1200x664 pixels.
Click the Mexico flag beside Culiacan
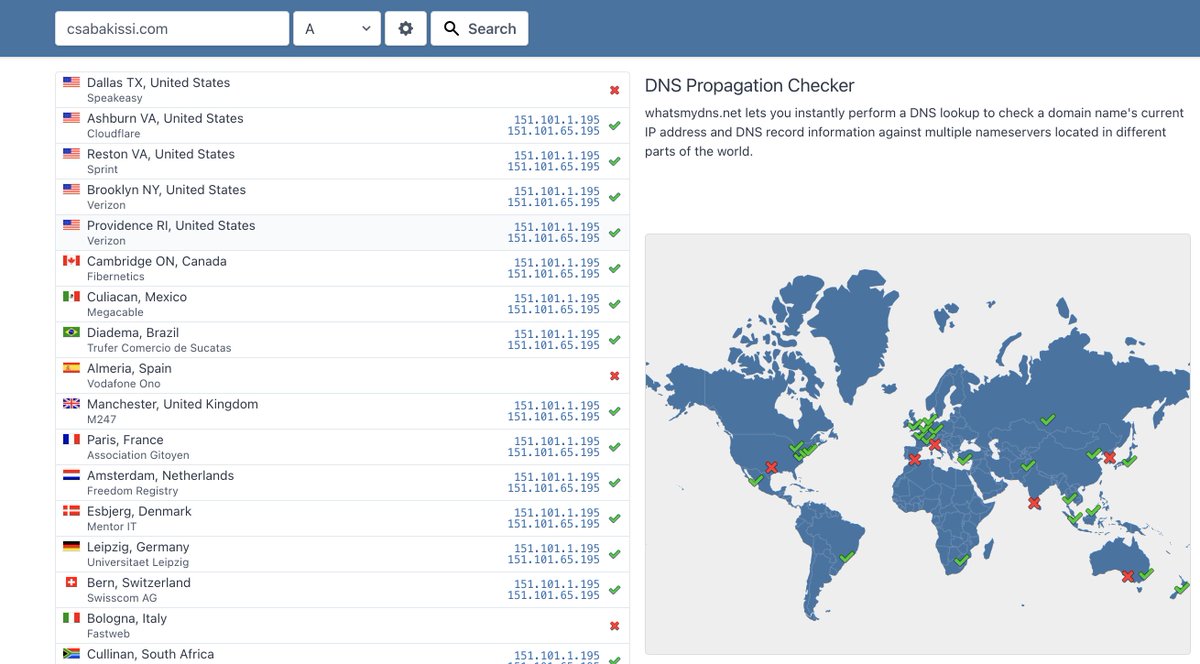pyautogui.click(x=71, y=297)
